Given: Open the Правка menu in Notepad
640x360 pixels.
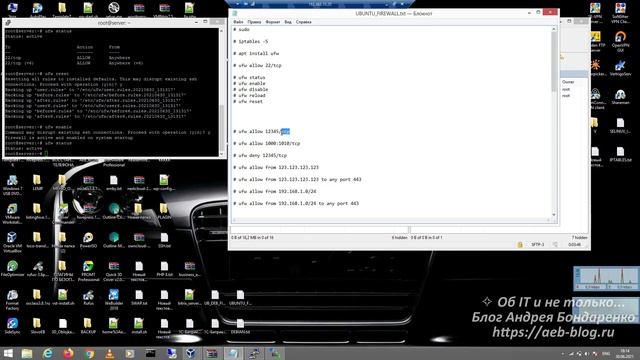Looking at the screenshot, I should (x=254, y=22).
